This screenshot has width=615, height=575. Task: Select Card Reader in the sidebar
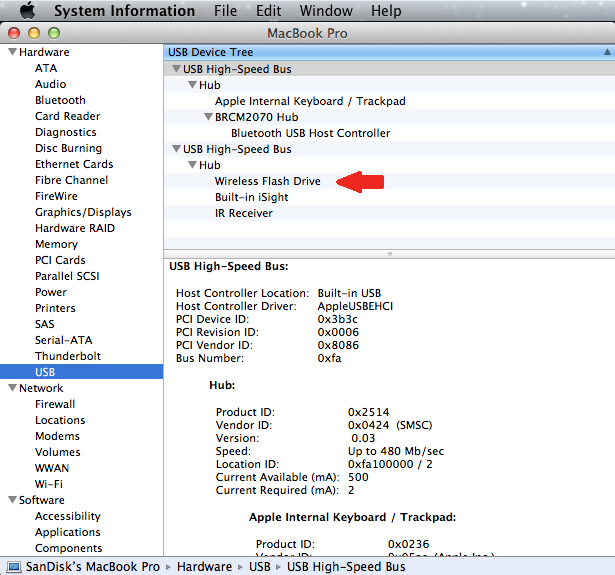pyautogui.click(x=67, y=116)
